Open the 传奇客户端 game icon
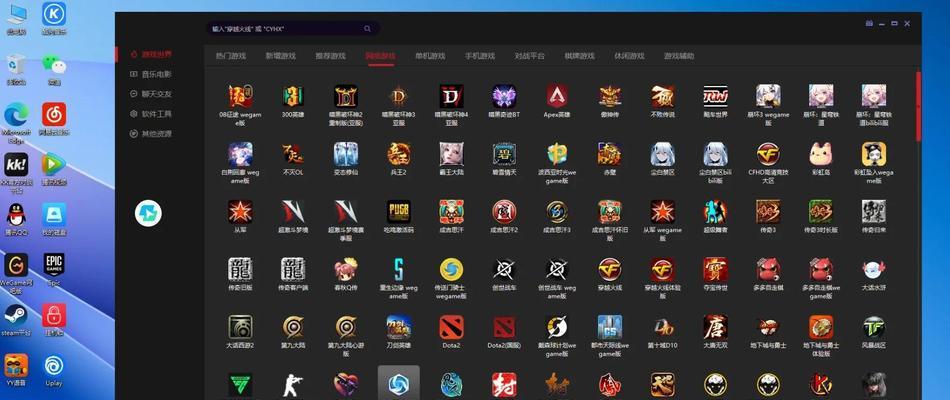This screenshot has width=950, height=400. pyautogui.click(x=293, y=269)
